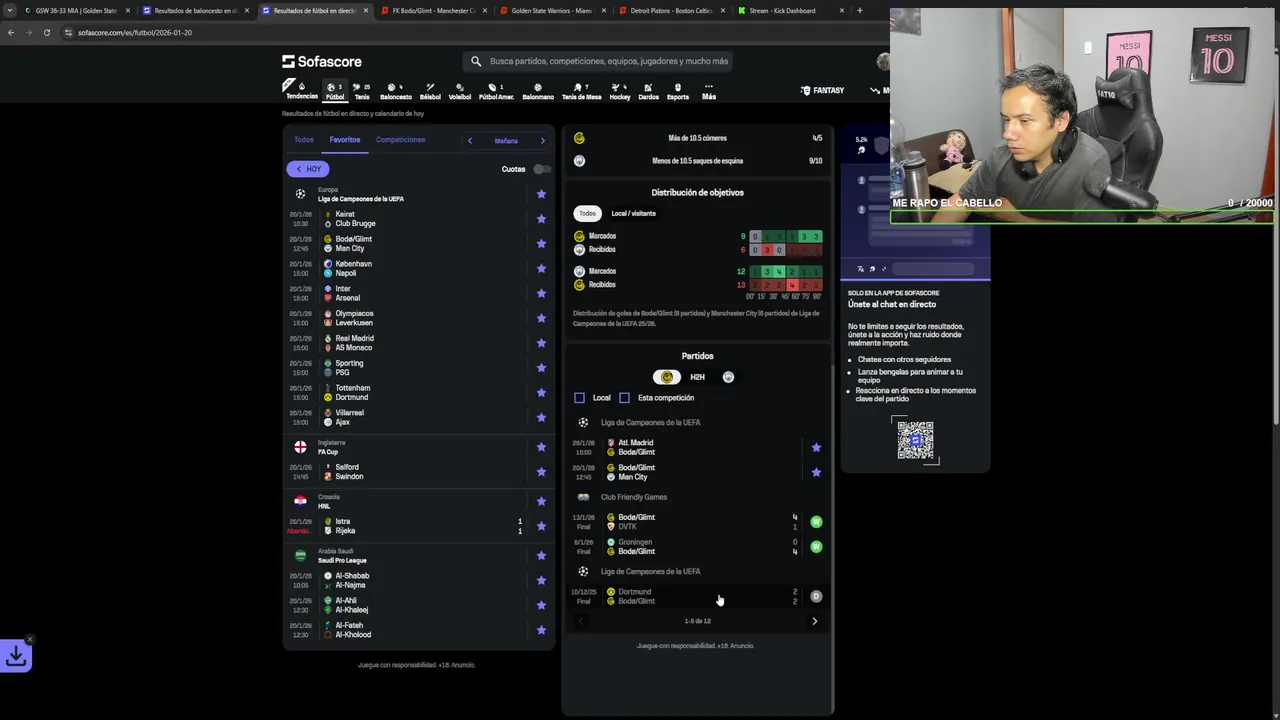Viewport: 1280px width, 720px height.
Task: Open the Balonmano sport section
Action: tap(538, 90)
